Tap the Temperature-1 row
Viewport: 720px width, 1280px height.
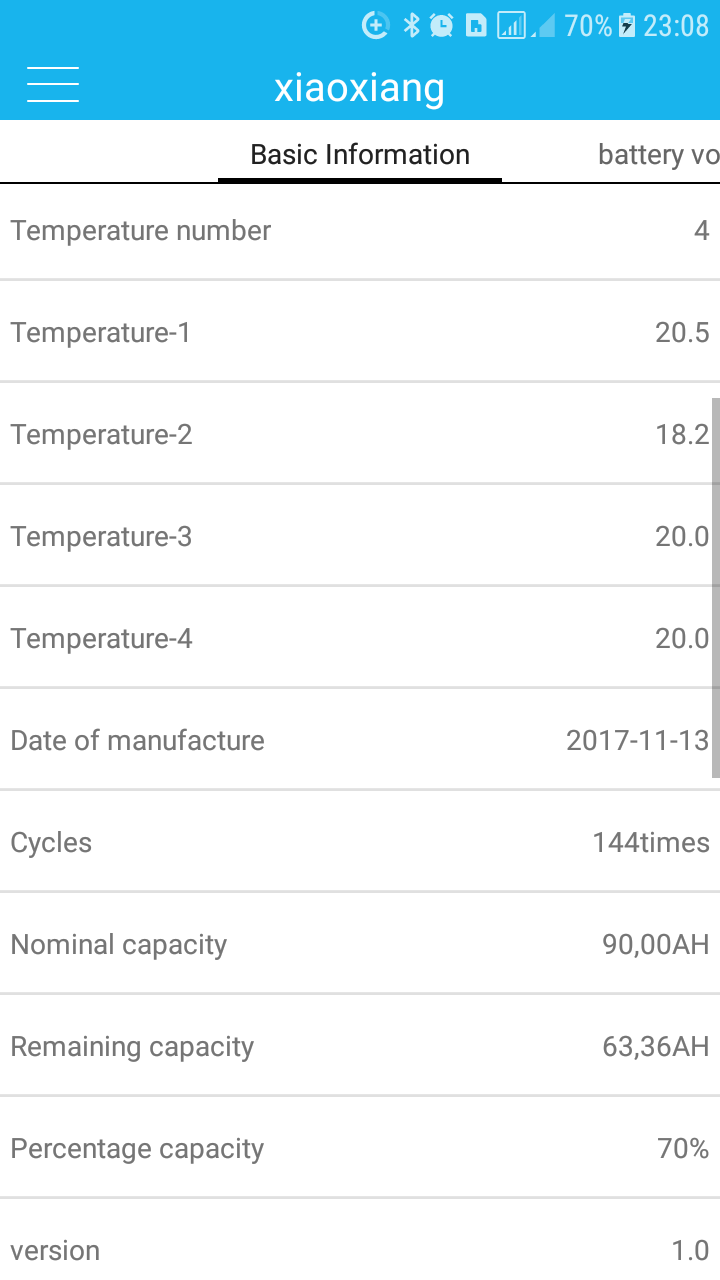click(360, 333)
